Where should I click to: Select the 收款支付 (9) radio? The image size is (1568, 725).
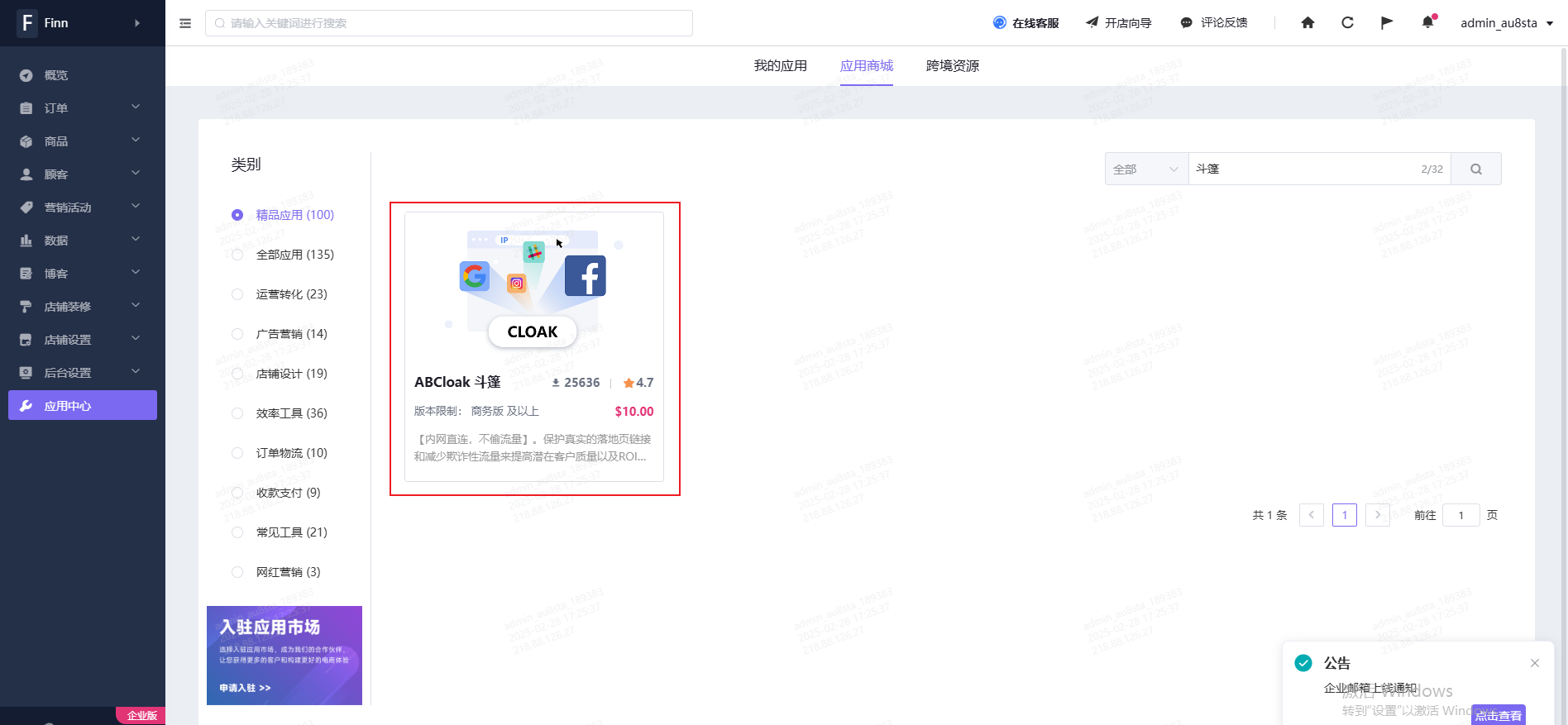click(237, 493)
